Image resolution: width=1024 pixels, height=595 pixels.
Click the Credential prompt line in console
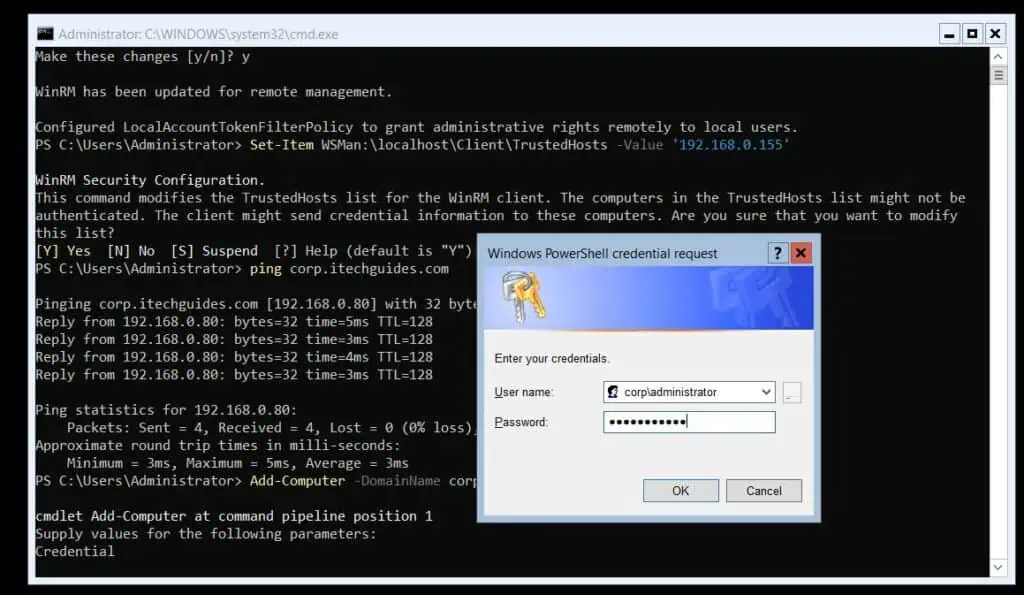(x=75, y=551)
